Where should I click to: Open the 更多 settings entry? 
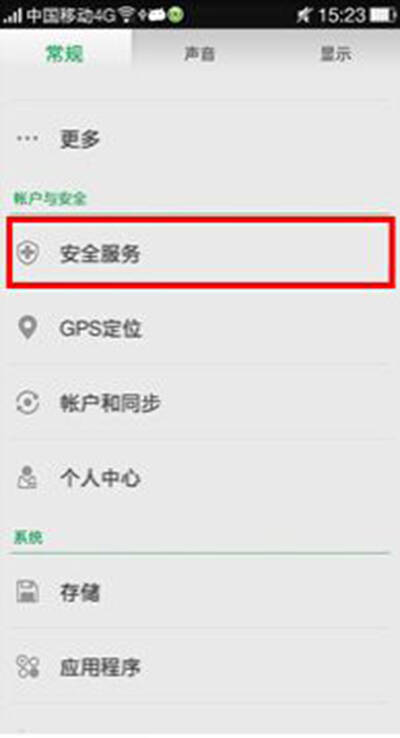200,138
